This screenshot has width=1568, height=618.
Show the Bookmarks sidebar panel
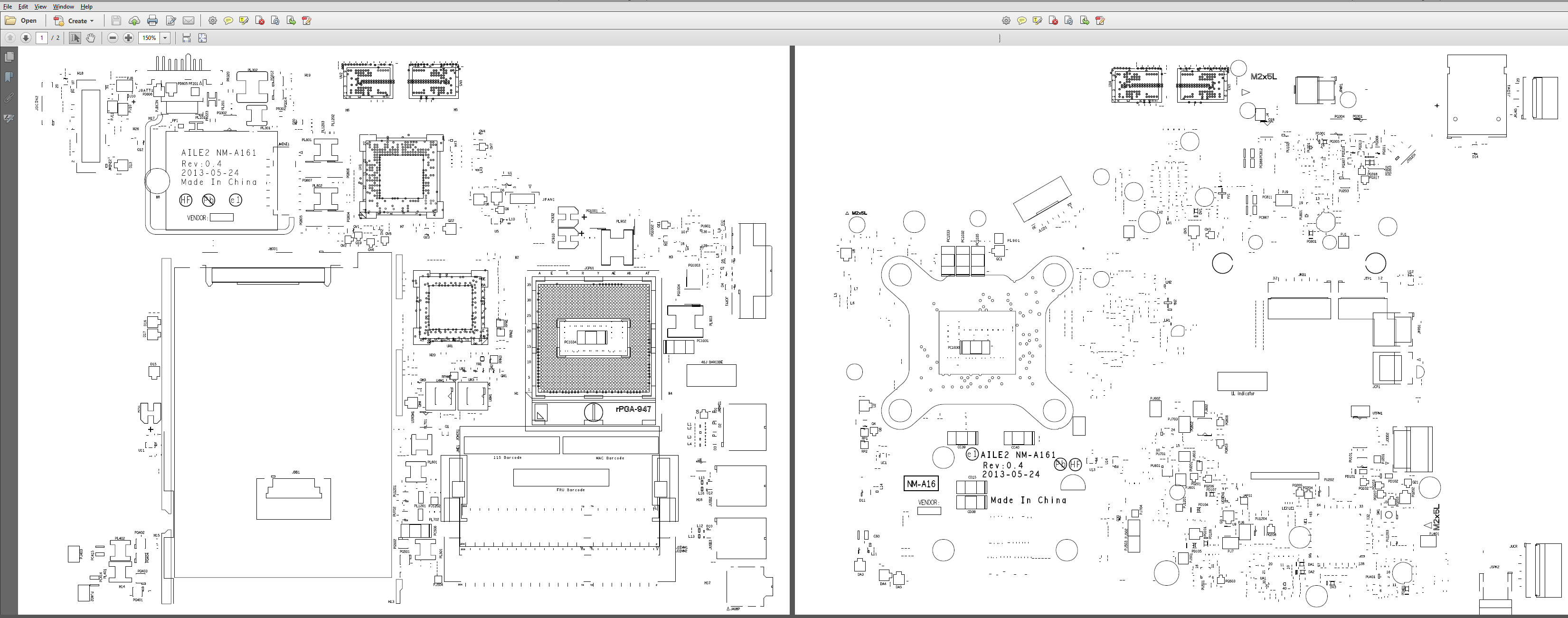[9, 77]
